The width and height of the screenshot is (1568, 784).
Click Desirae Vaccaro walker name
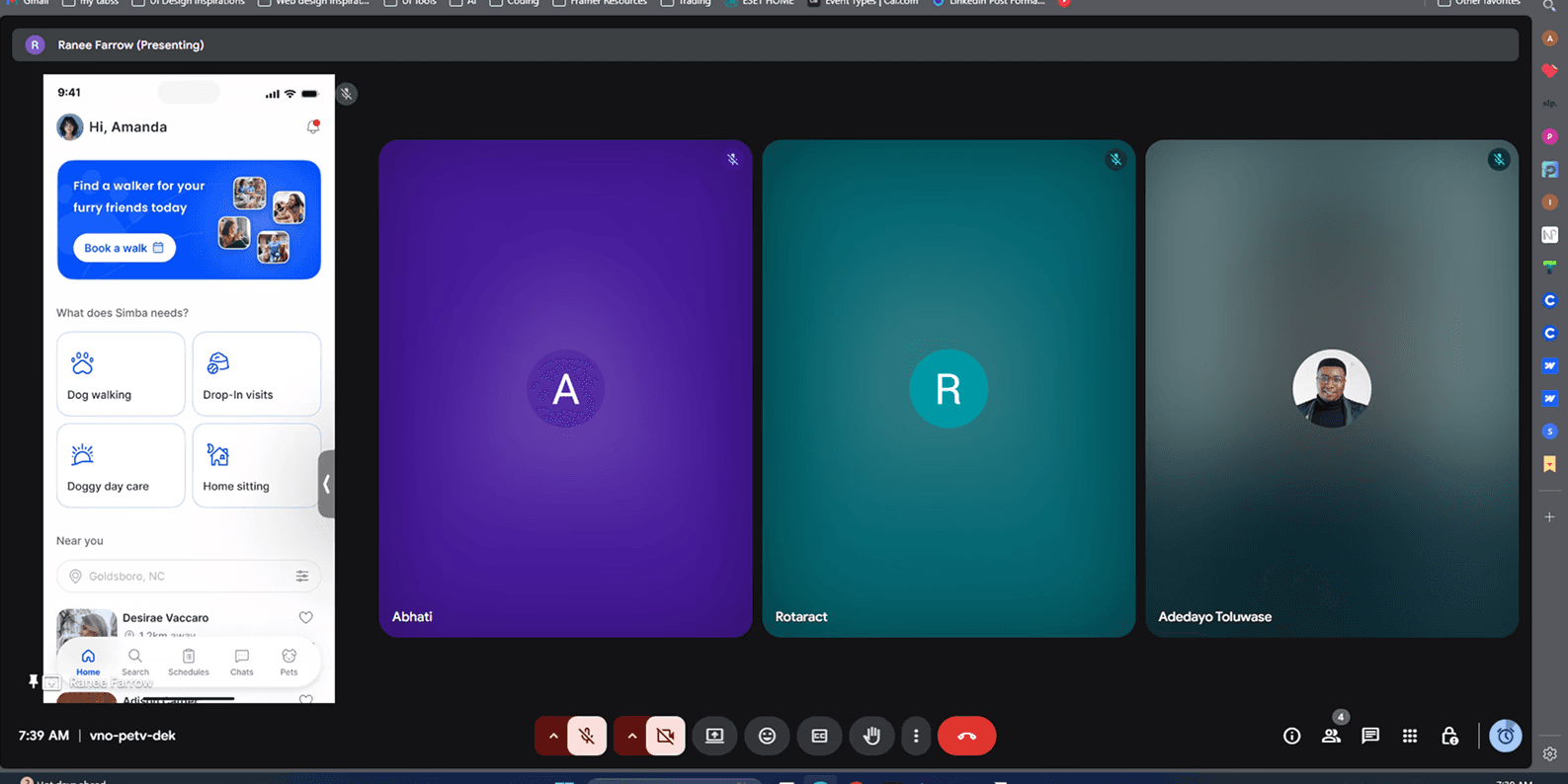coord(165,618)
